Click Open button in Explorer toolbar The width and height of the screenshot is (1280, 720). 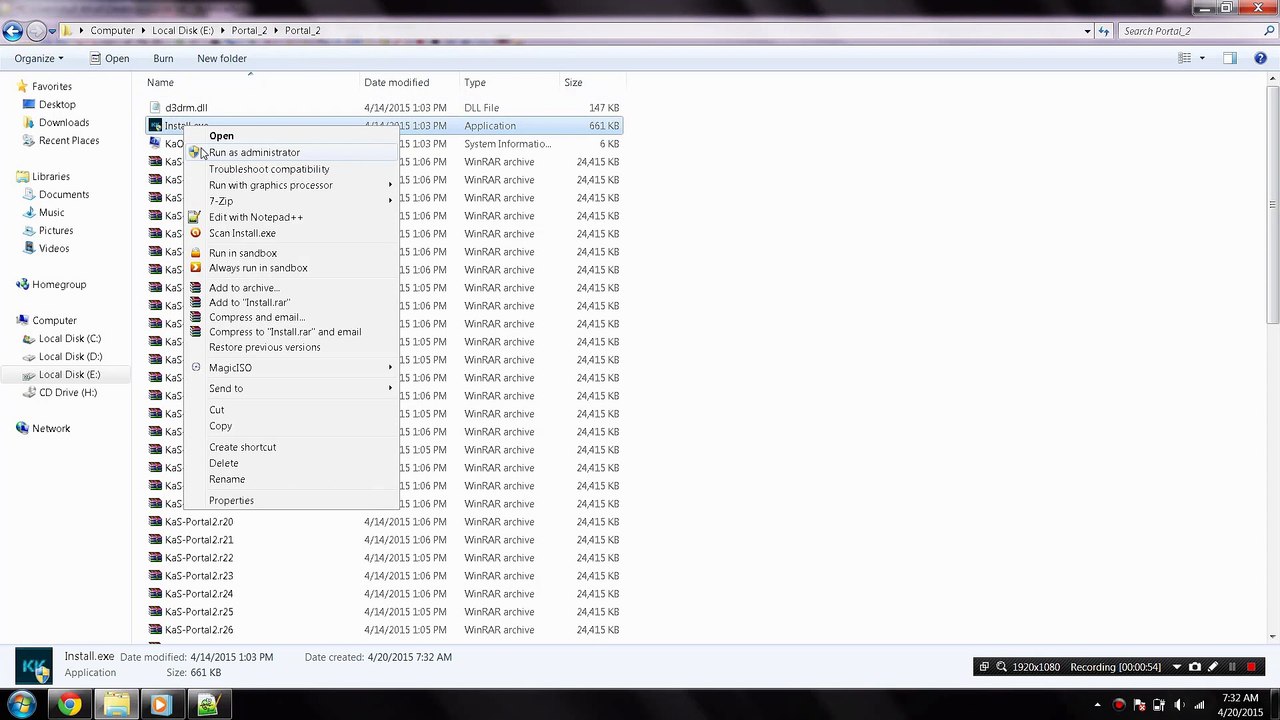click(109, 58)
